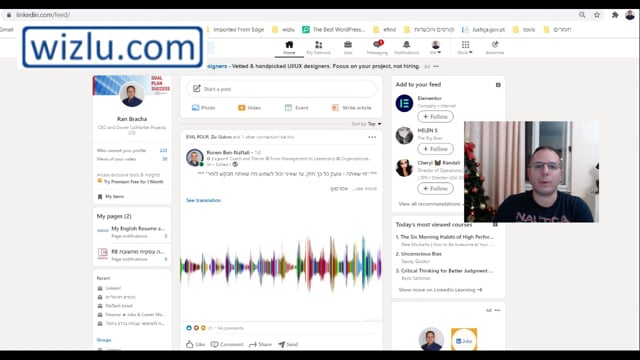
Task: Open the browser extensions puzzle icon
Action: pyautogui.click(x=615, y=15)
